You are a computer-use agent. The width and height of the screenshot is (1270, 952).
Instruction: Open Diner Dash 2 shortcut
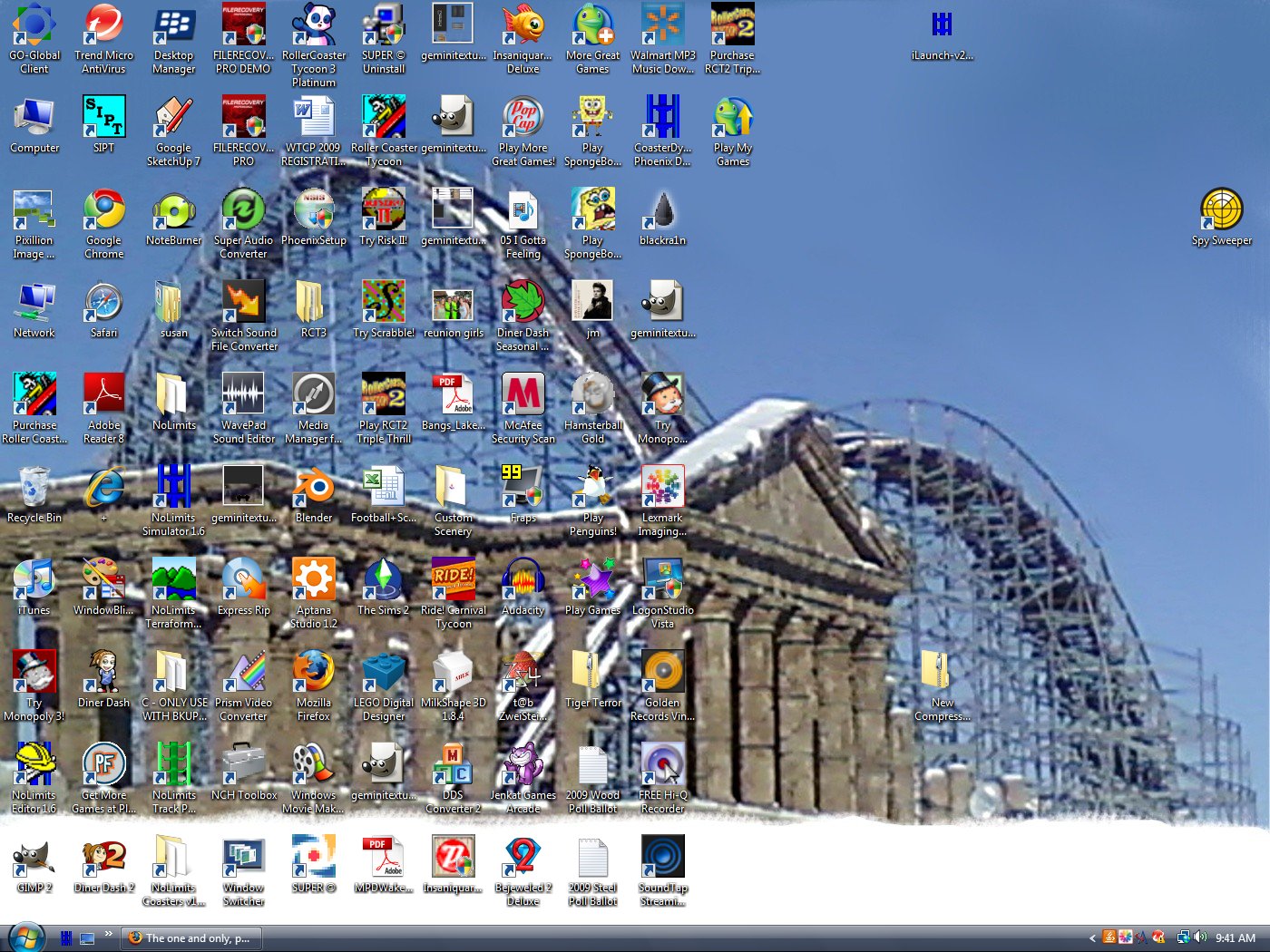point(104,864)
